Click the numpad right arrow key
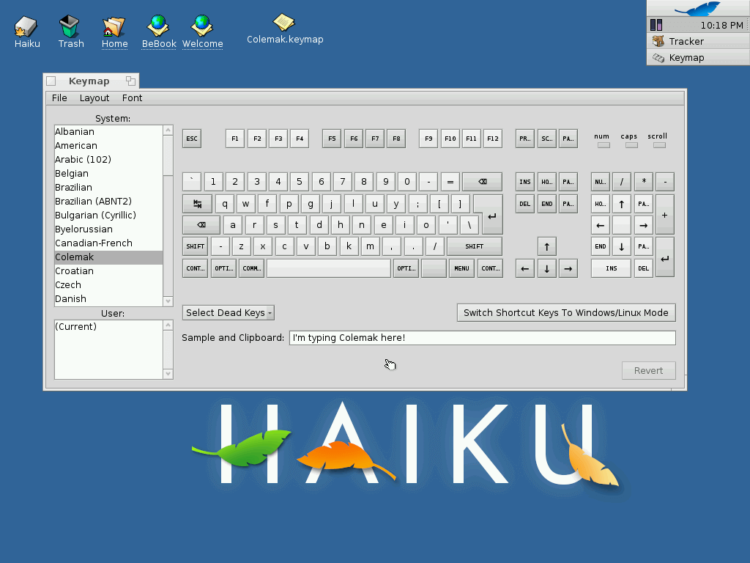Viewport: 750px width, 563px height. click(x=643, y=225)
